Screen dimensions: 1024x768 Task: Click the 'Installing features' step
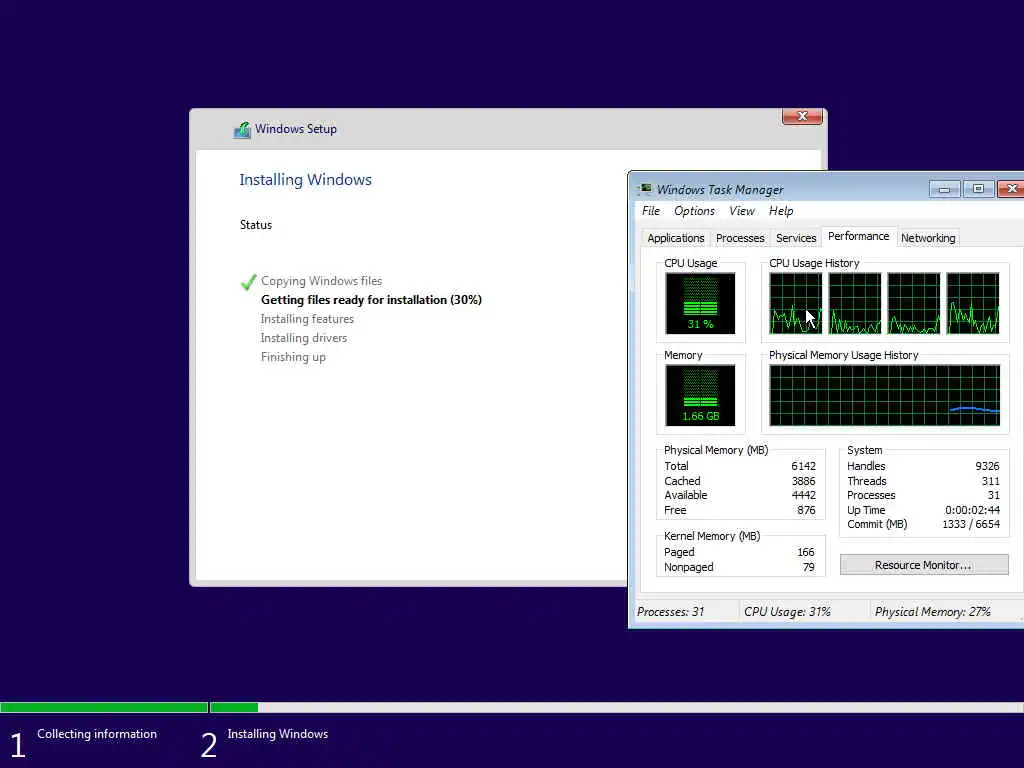(307, 319)
